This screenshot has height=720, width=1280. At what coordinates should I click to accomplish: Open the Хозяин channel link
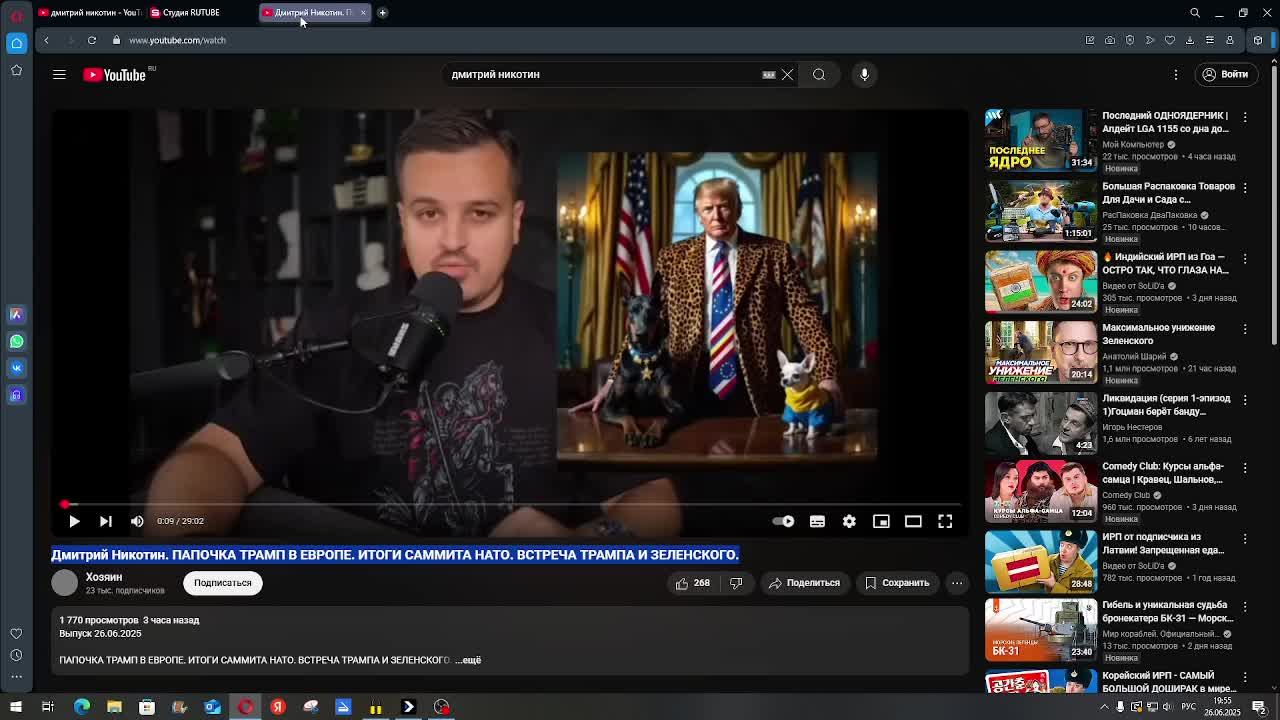click(x=104, y=577)
